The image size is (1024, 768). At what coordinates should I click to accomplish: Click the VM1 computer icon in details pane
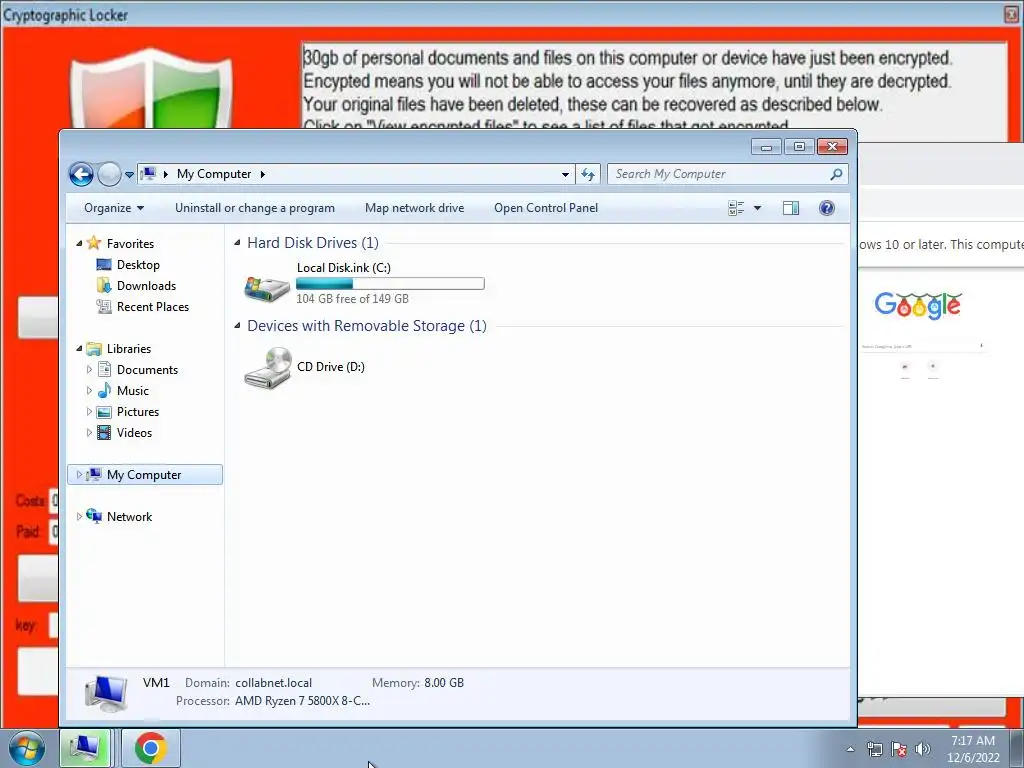tap(106, 694)
